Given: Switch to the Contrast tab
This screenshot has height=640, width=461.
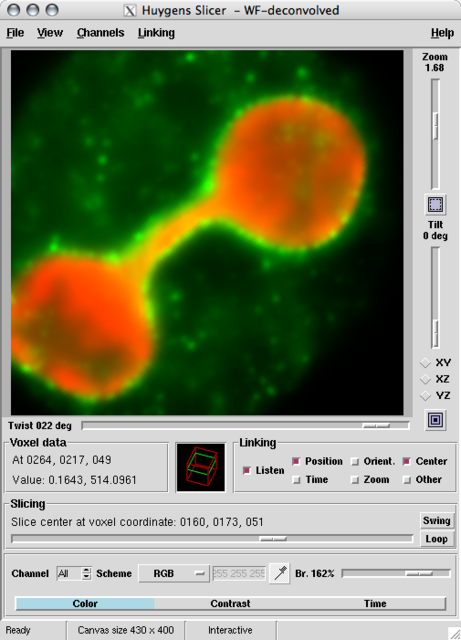Looking at the screenshot, I should click(230, 604).
